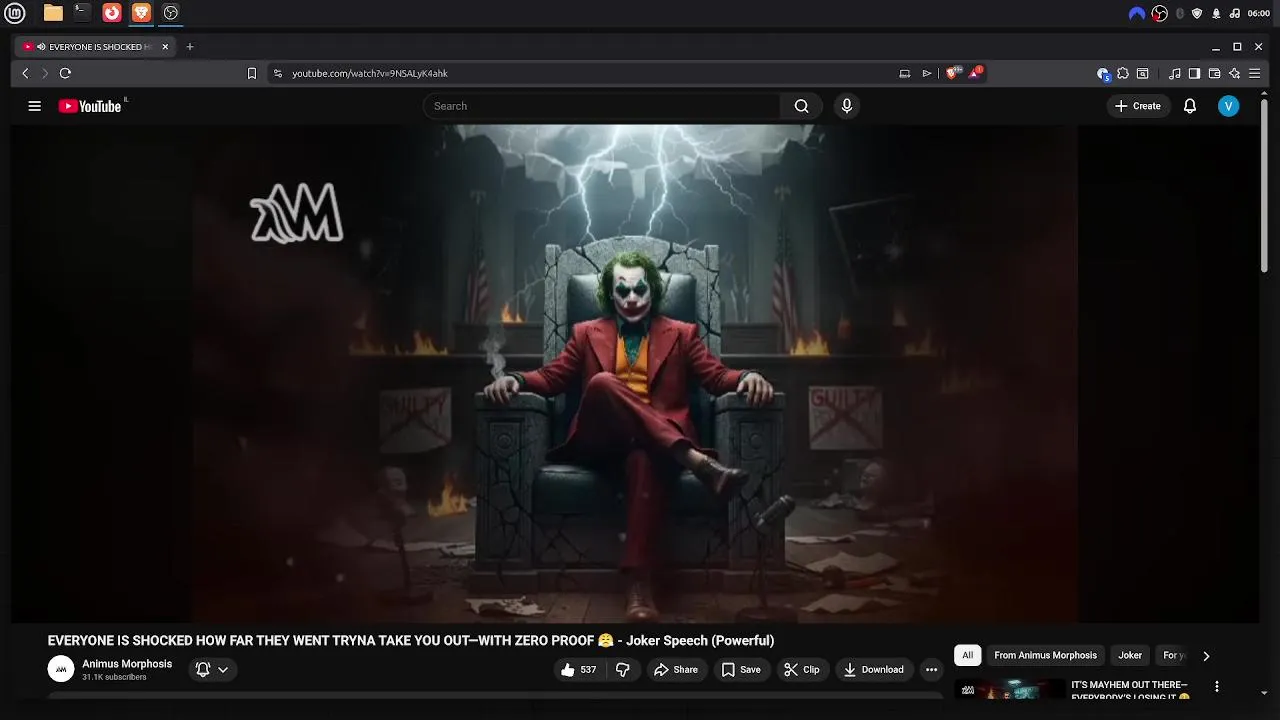Start voice search with microphone icon

(847, 106)
